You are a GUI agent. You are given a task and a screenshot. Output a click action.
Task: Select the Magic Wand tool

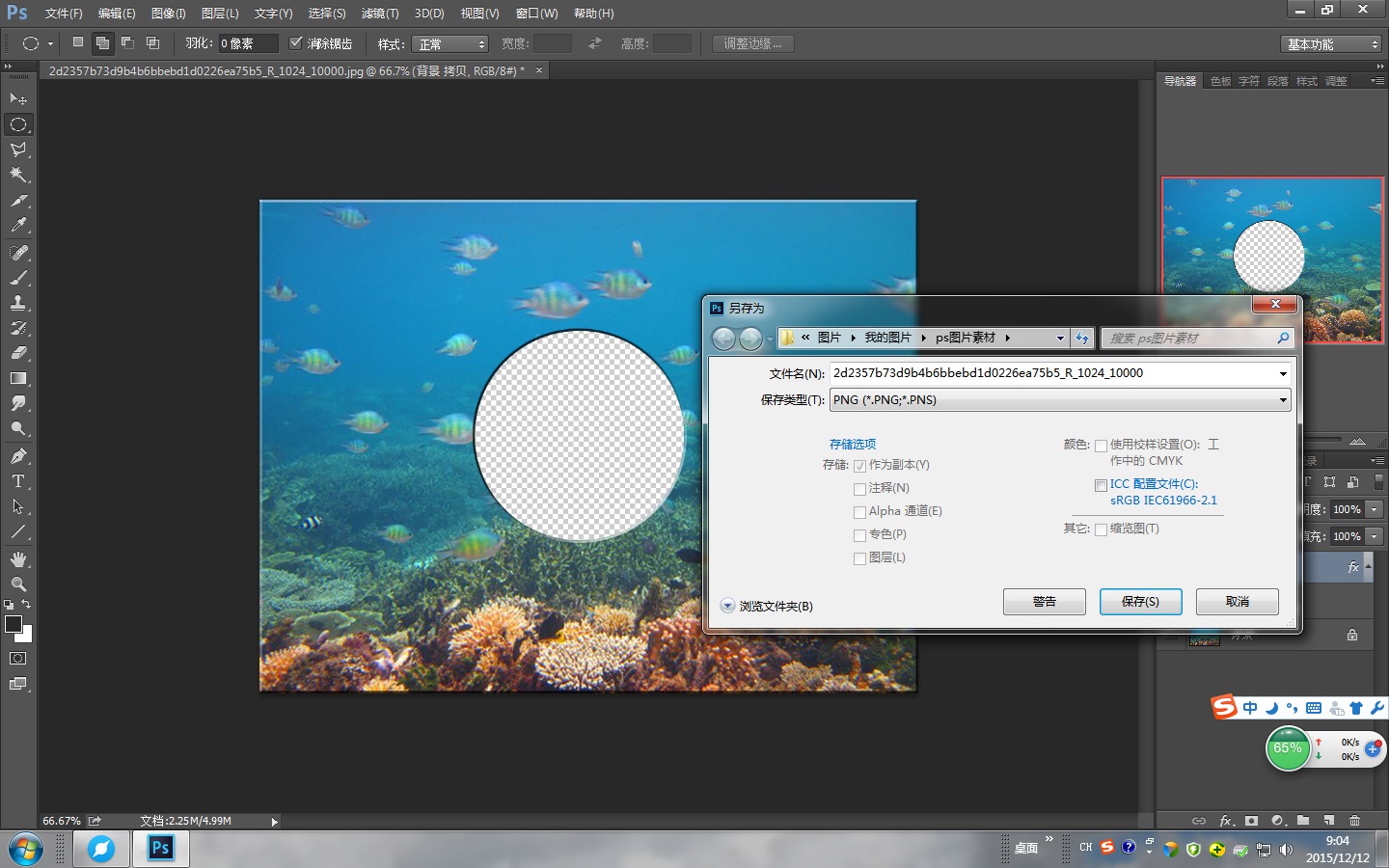(x=18, y=175)
